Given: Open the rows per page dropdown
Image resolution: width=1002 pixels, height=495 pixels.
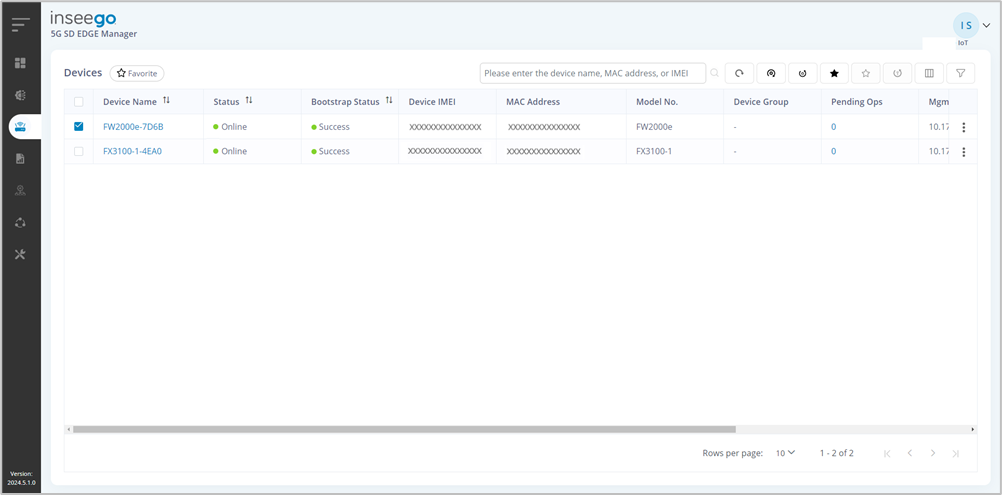Looking at the screenshot, I should 785,453.
